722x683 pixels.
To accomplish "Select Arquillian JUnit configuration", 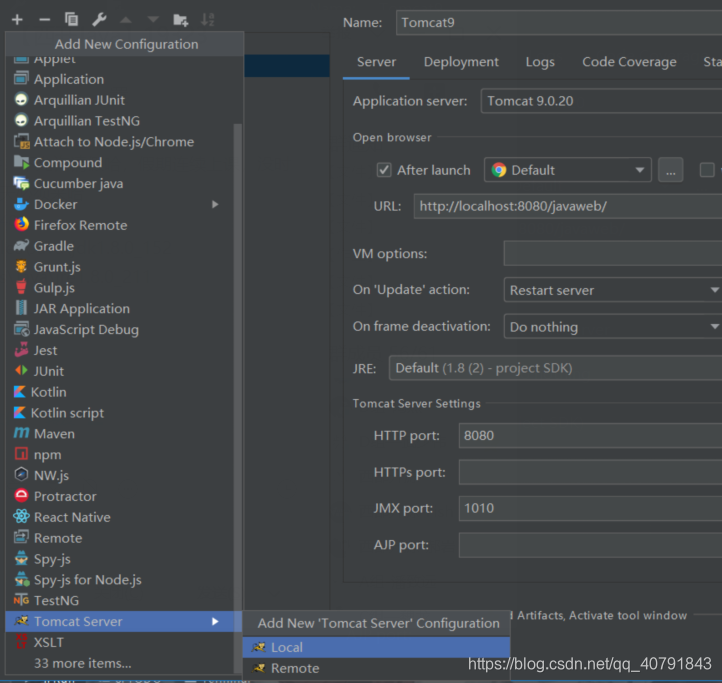I will (123, 100).
